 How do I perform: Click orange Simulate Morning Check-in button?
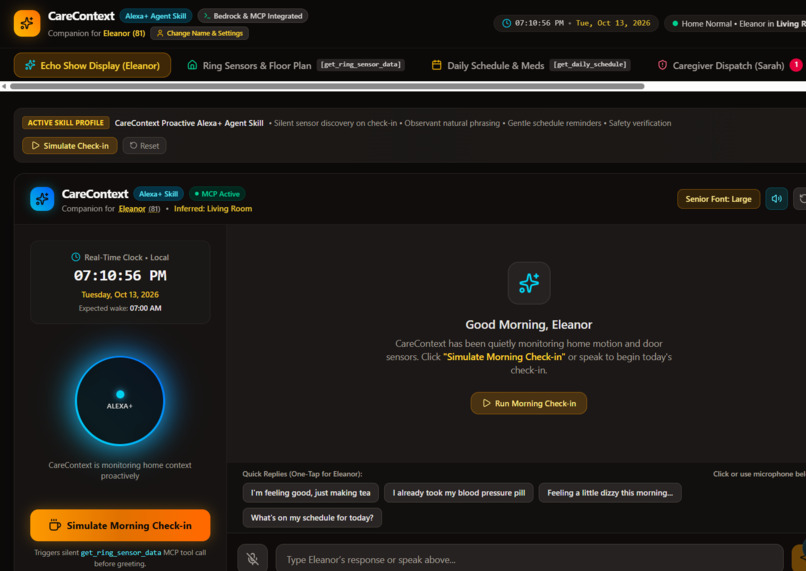[x=120, y=525]
